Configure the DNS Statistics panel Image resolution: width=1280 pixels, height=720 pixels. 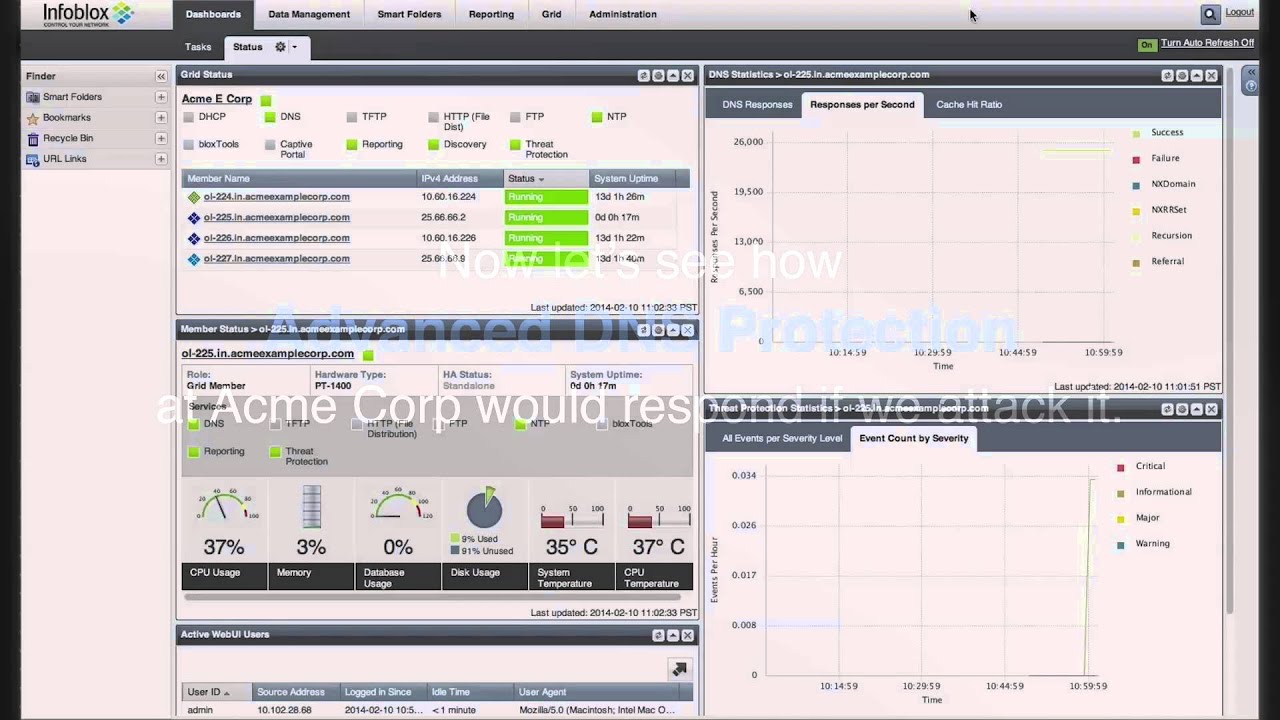[x=1182, y=75]
